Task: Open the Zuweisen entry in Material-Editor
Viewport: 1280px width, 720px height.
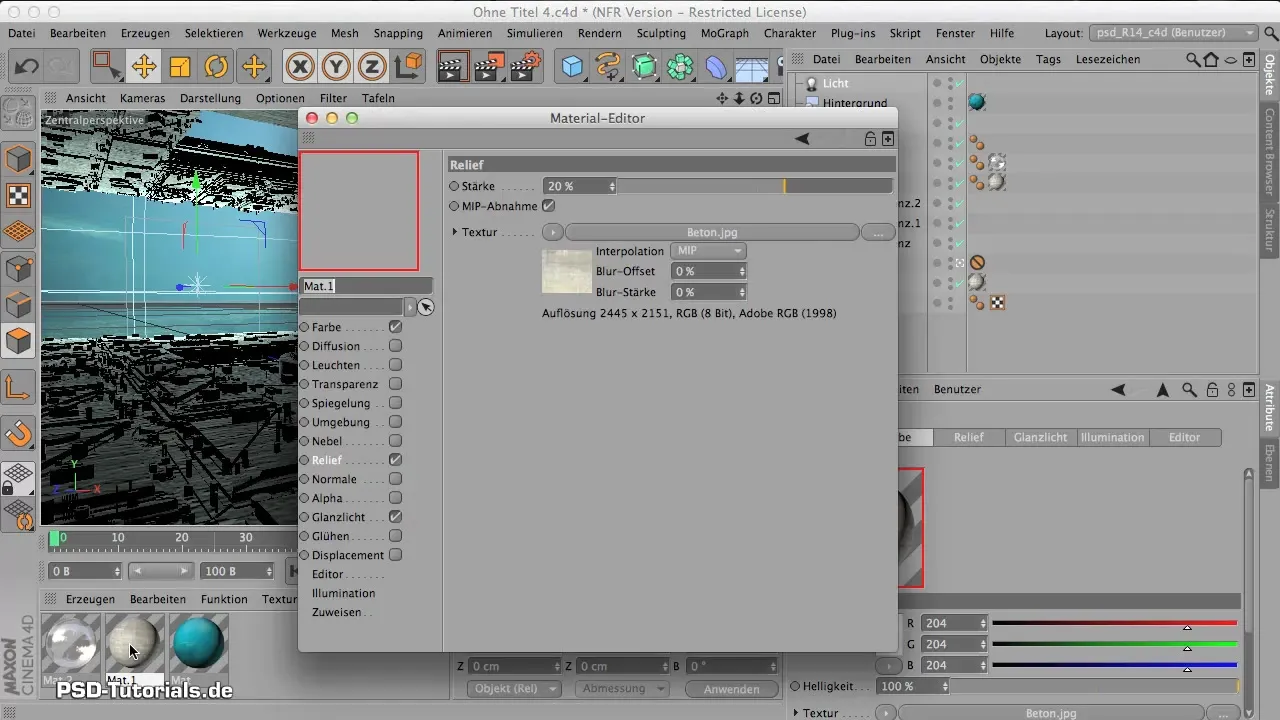Action: (x=336, y=612)
